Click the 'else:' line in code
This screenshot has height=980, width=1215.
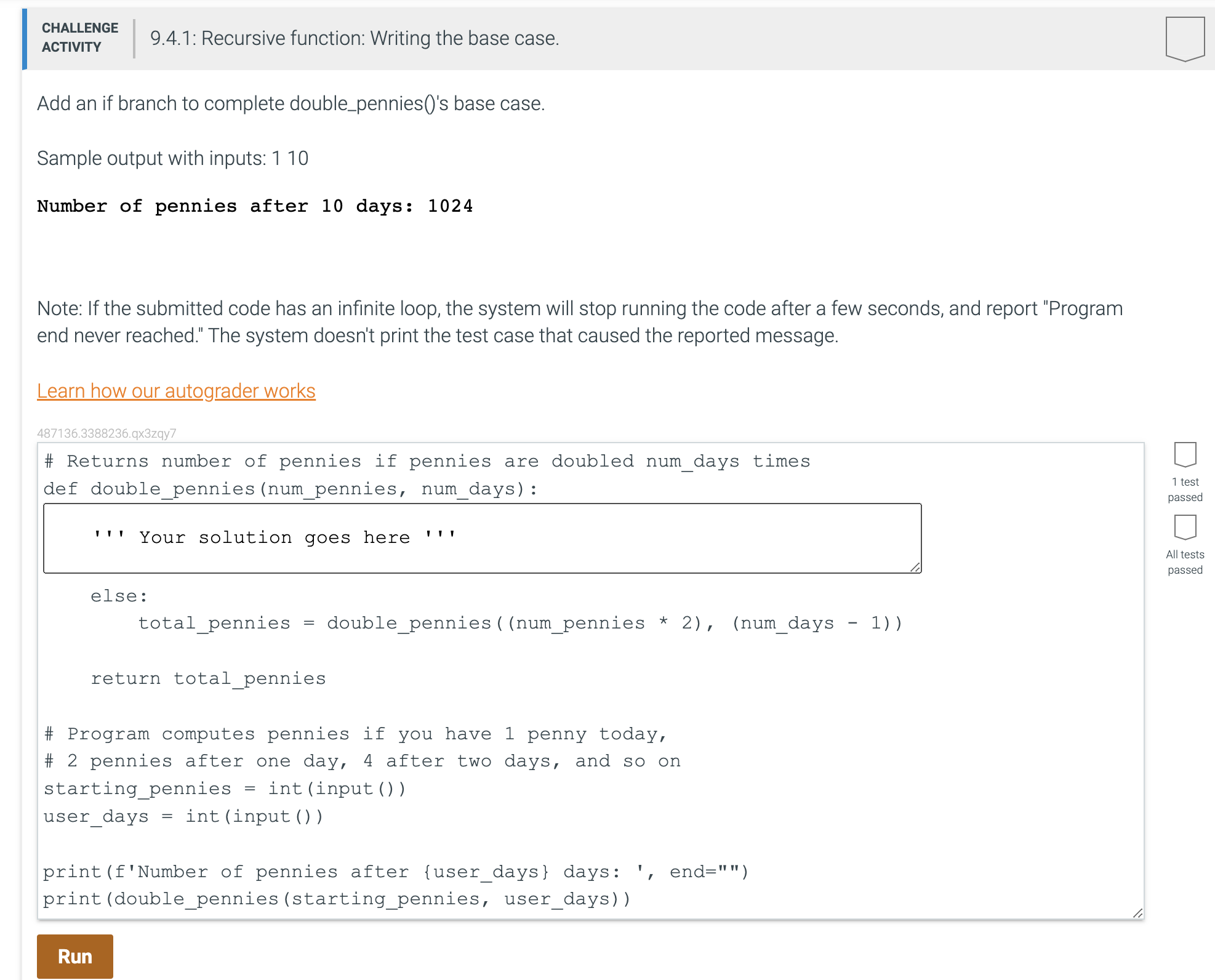(x=119, y=596)
